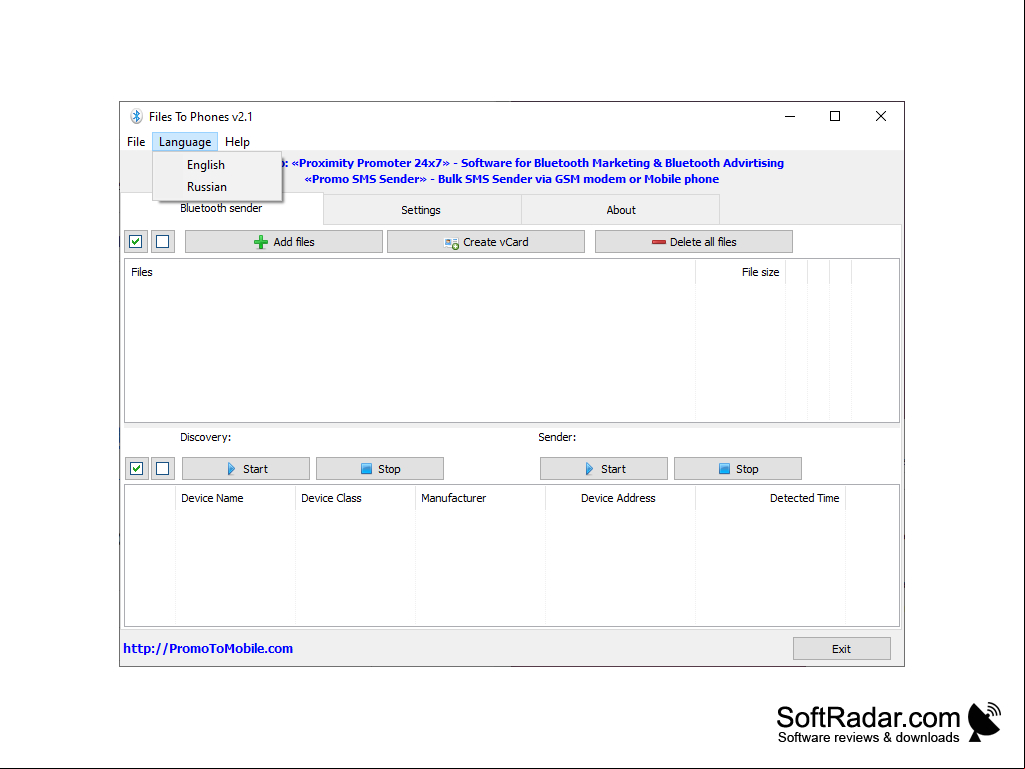Switch to the Settings tab
Image resolution: width=1025 pixels, height=769 pixels.
pos(421,210)
